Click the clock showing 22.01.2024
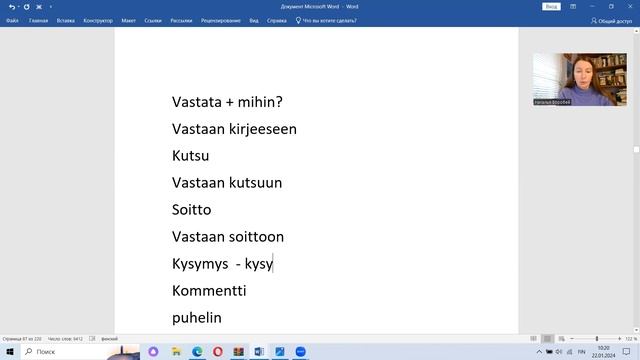This screenshot has width=640, height=360. pyautogui.click(x=603, y=352)
